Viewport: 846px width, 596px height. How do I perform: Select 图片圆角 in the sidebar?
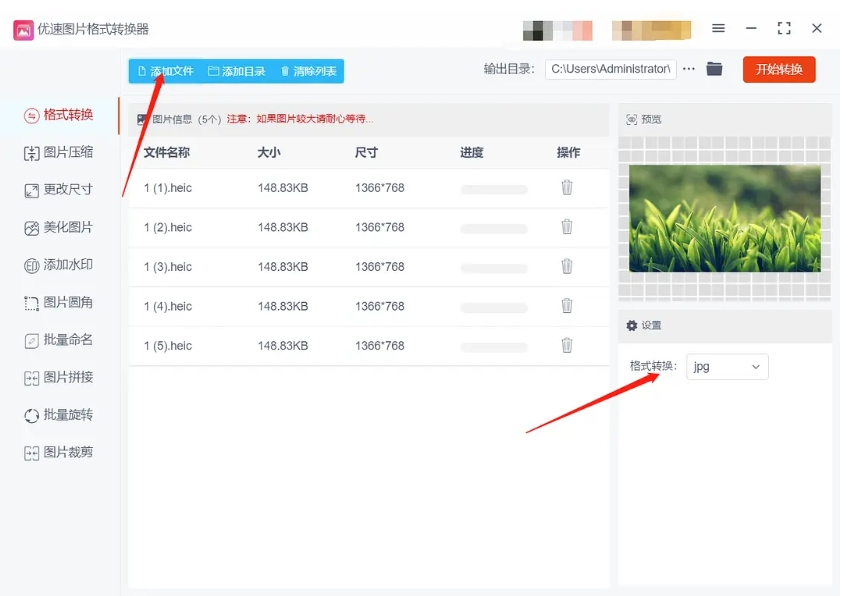[59, 303]
